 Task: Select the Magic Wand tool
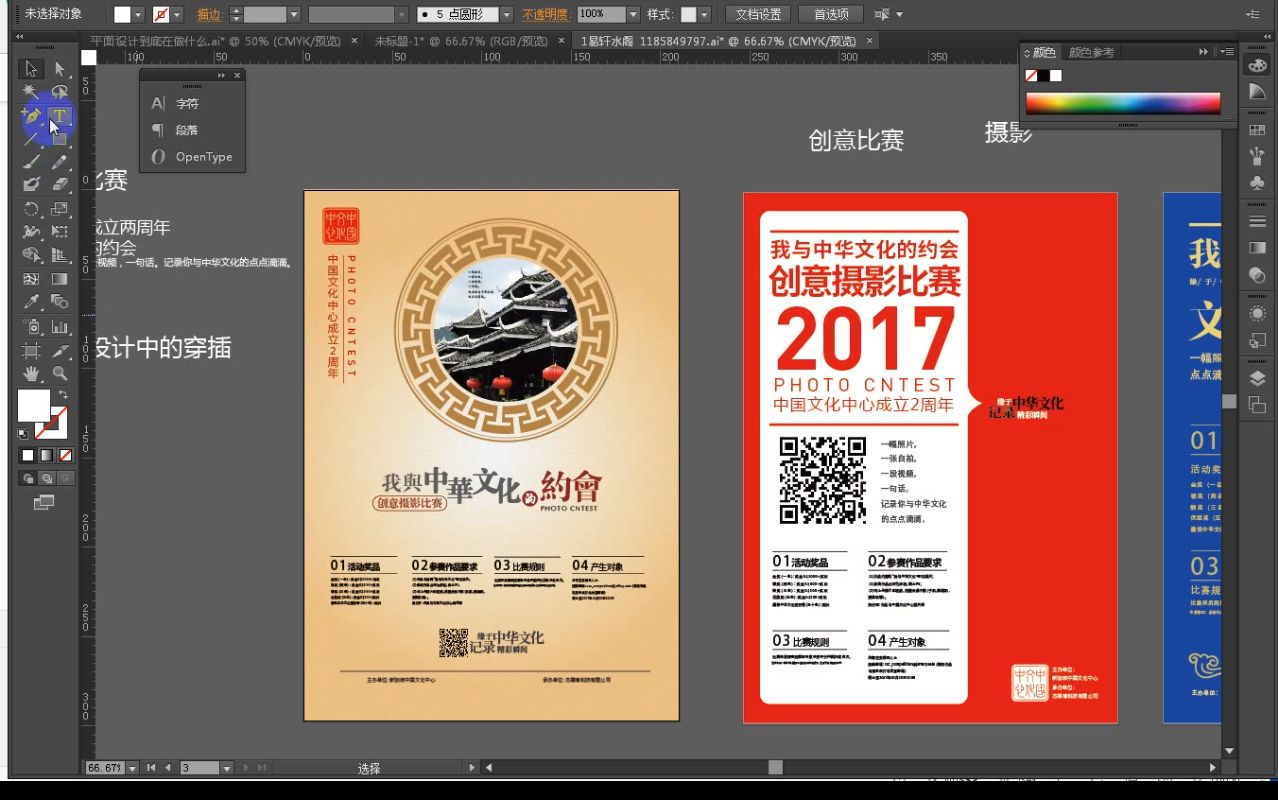[x=31, y=92]
